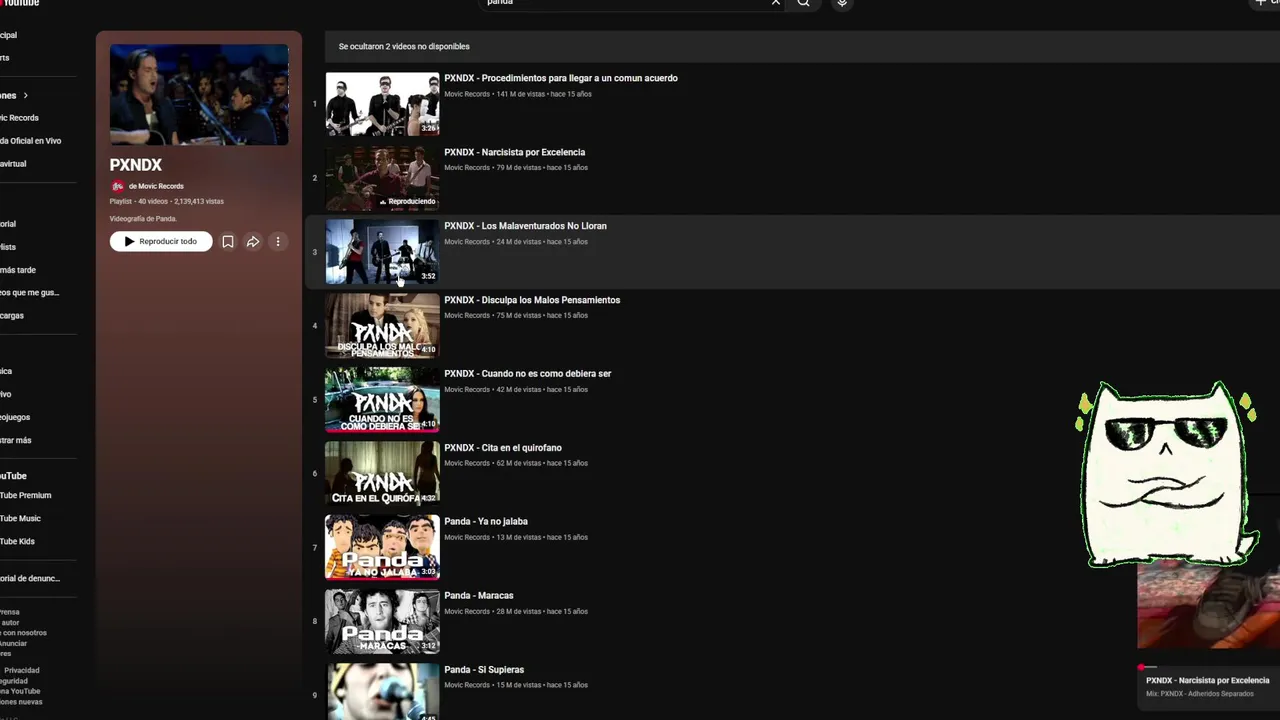
Task: Open title Panda - Maracas
Action: click(479, 595)
